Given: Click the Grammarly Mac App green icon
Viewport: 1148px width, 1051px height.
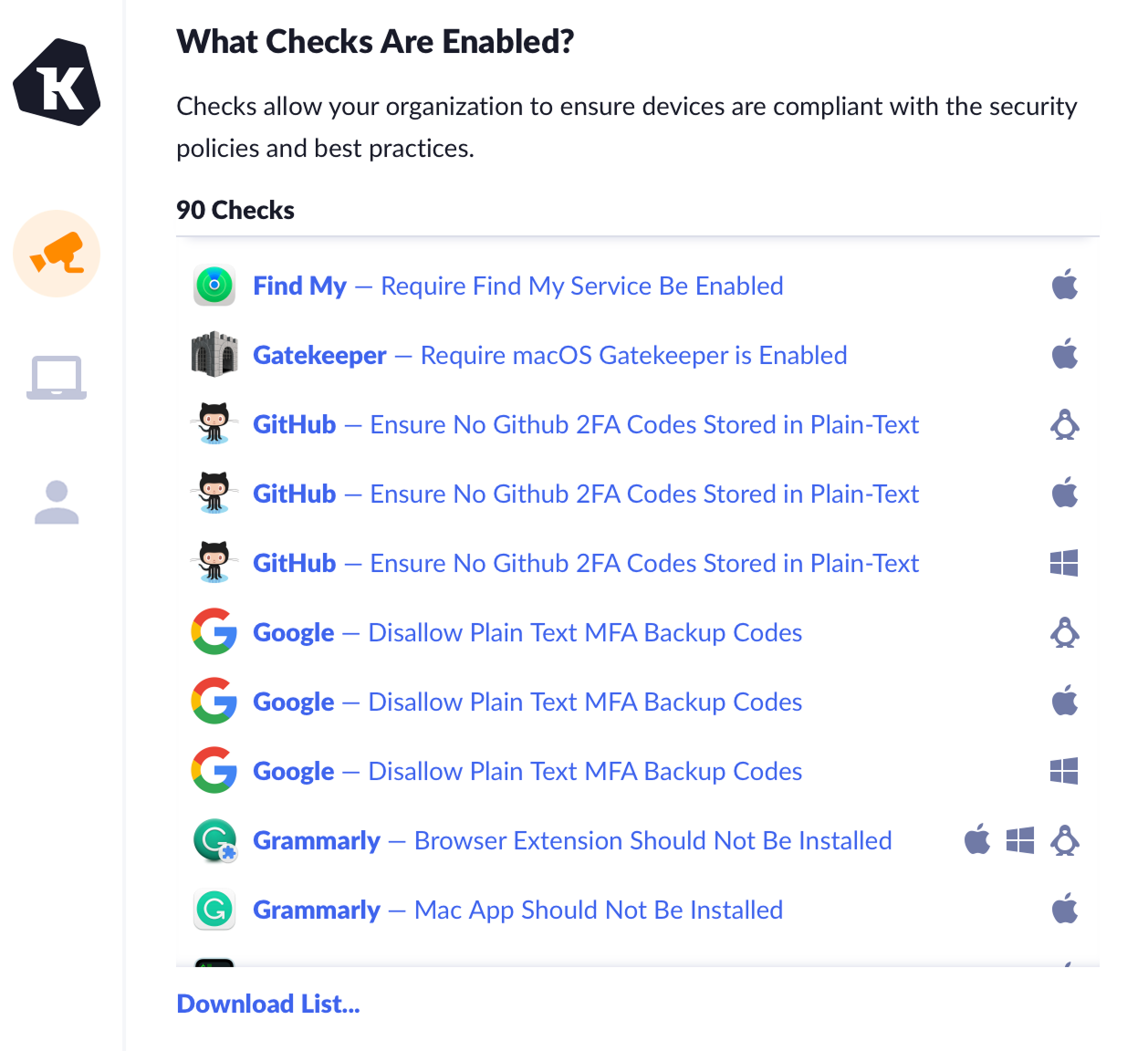Looking at the screenshot, I should 214,910.
